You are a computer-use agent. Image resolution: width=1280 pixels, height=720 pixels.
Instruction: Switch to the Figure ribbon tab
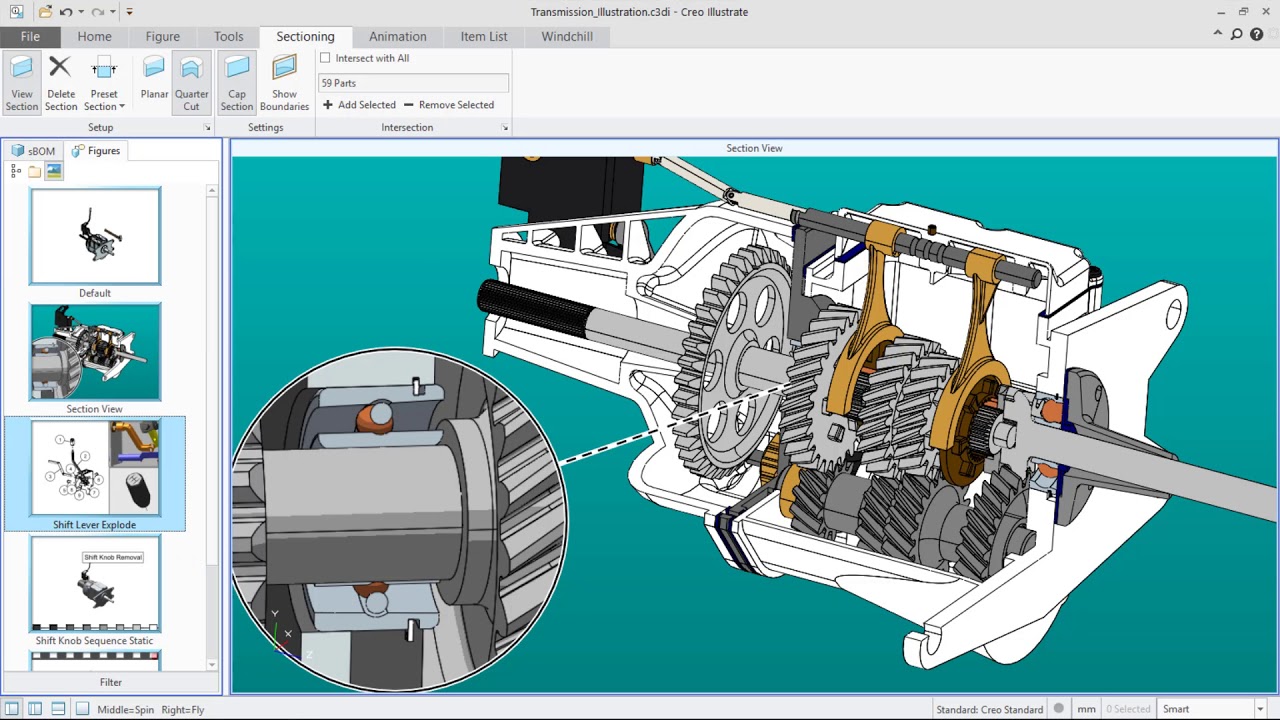point(162,37)
